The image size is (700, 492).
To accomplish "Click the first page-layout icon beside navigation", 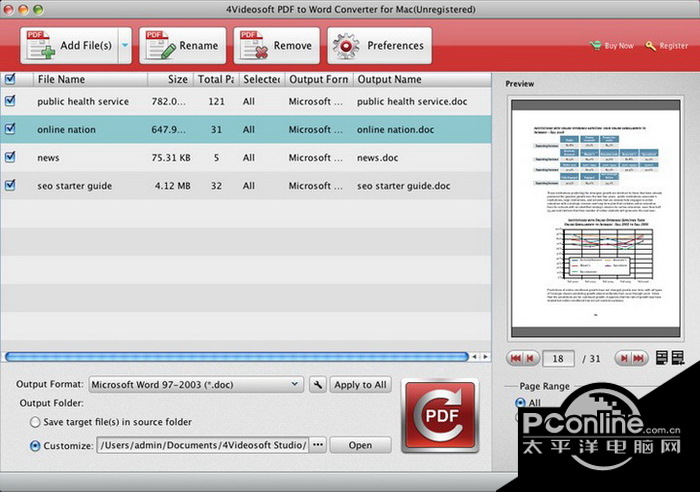I will click(662, 358).
